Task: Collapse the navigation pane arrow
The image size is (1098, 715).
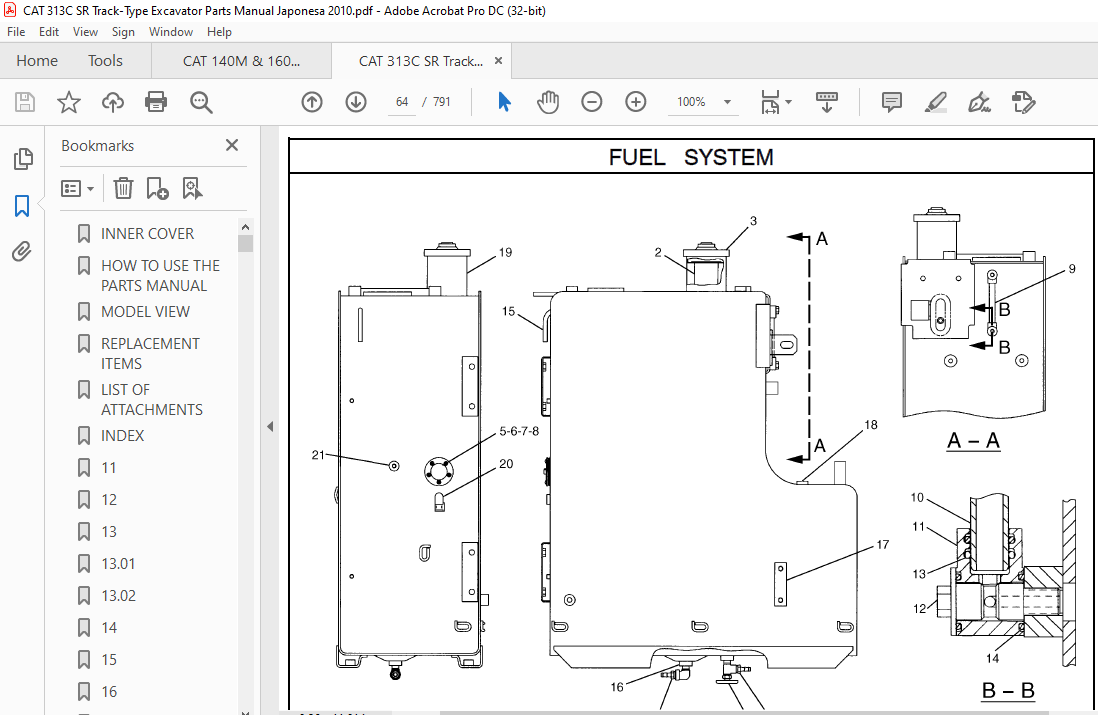Action: [270, 426]
